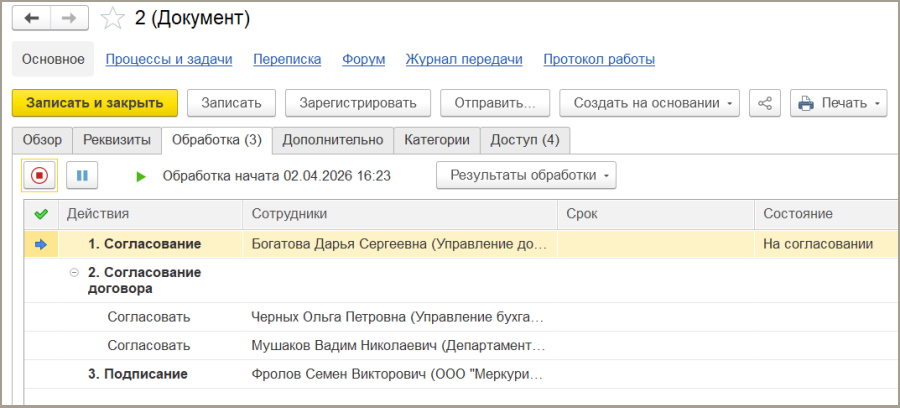The height and width of the screenshot is (408, 900).
Task: Click the 'Черных Ольга Петровна' employee cell
Action: (x=399, y=317)
